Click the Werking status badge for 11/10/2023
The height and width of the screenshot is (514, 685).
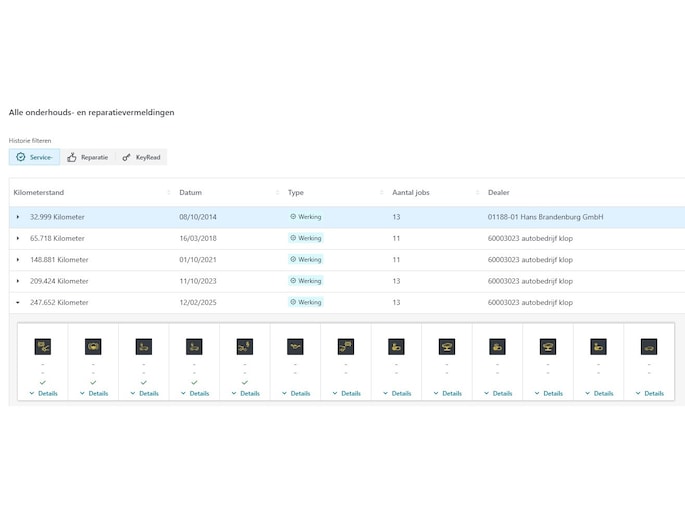tap(306, 281)
